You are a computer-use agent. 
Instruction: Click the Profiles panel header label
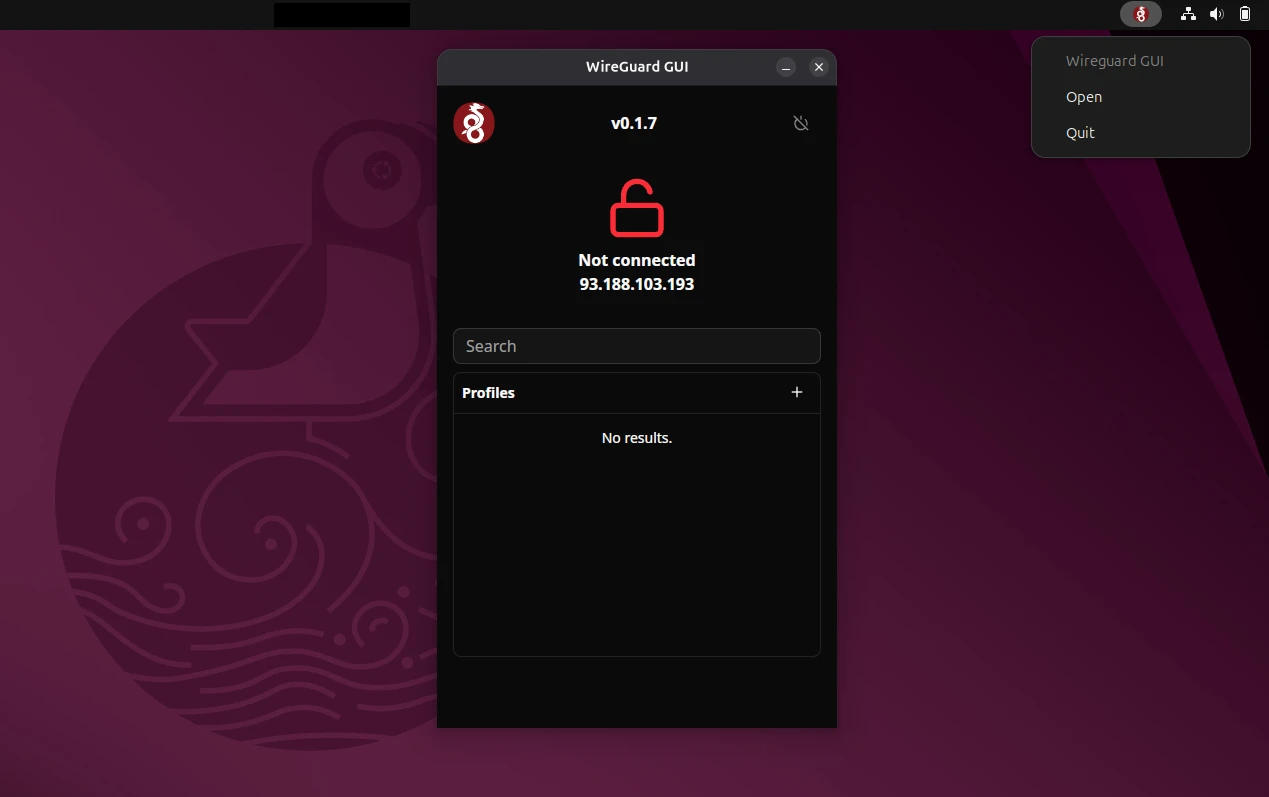488,393
